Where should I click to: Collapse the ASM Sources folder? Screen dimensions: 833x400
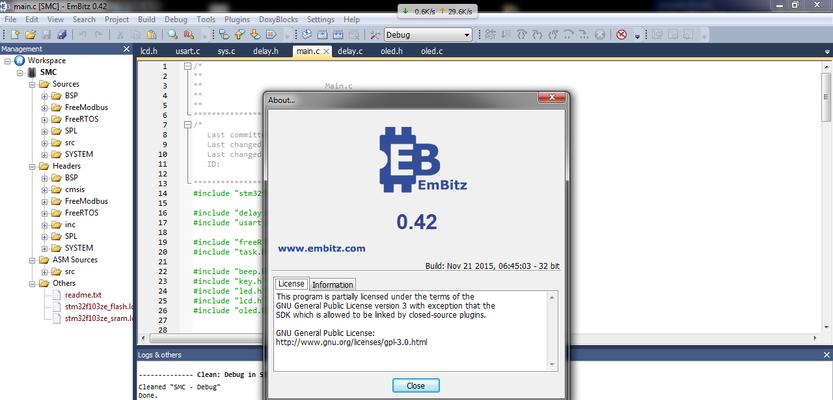coord(32,260)
